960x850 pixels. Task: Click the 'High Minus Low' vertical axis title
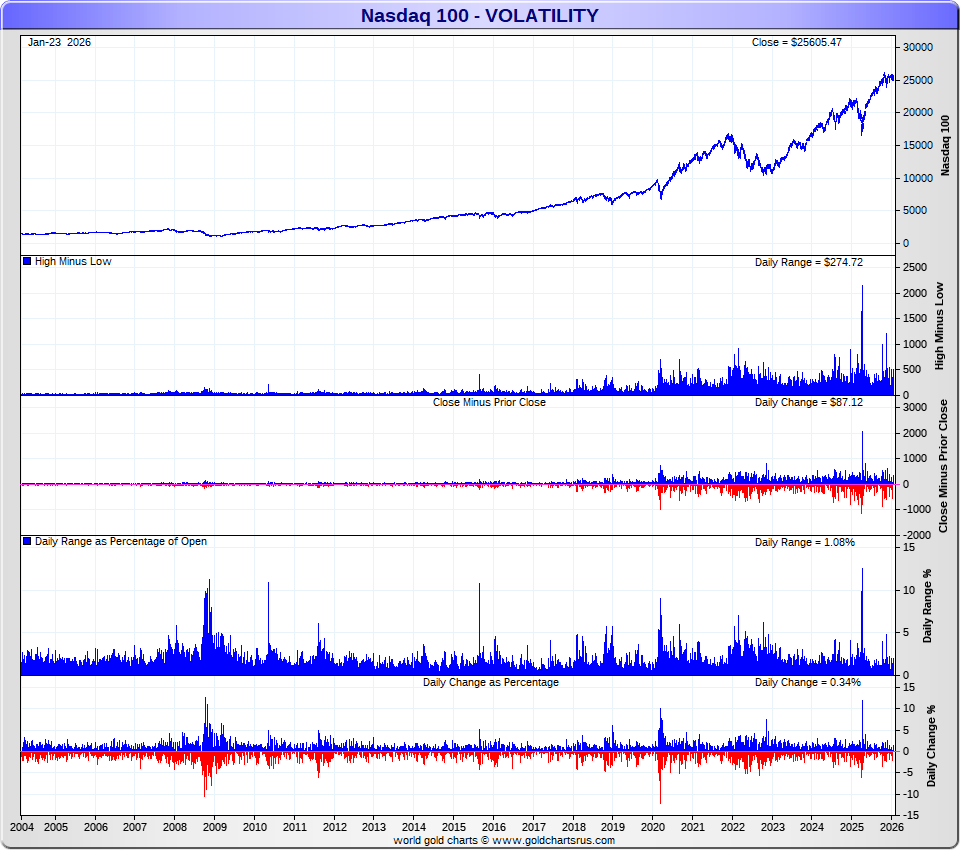(x=939, y=326)
